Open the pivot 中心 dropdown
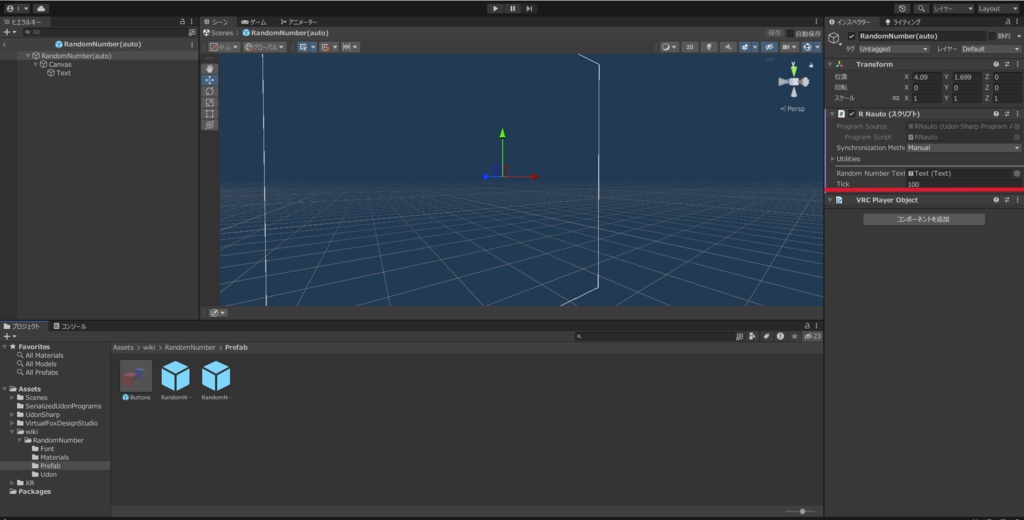This screenshot has width=1024, height=520. 224,47
